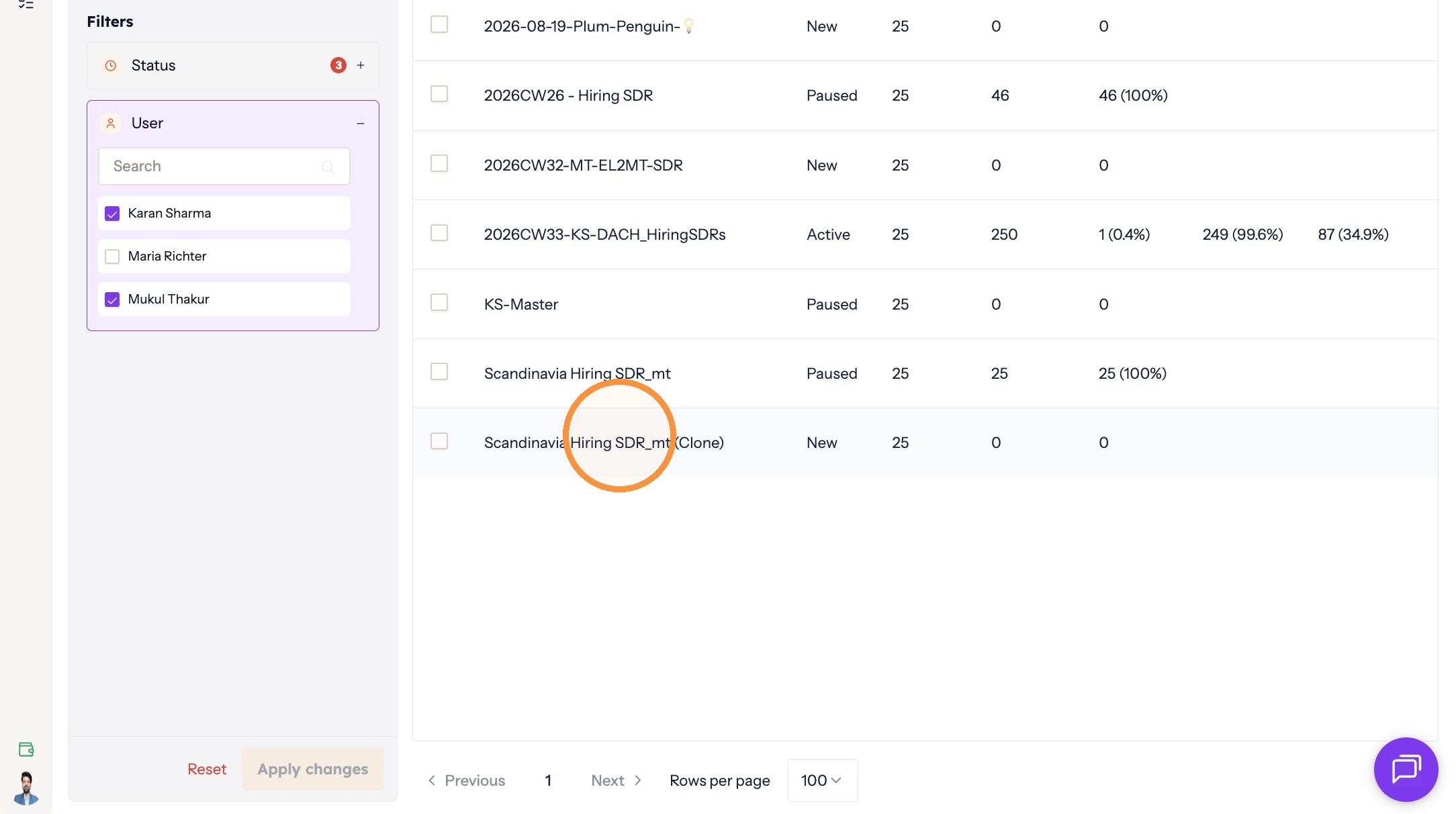Click the red 3 badge on the Status filter
This screenshot has width=1456, height=814.
[x=338, y=65]
